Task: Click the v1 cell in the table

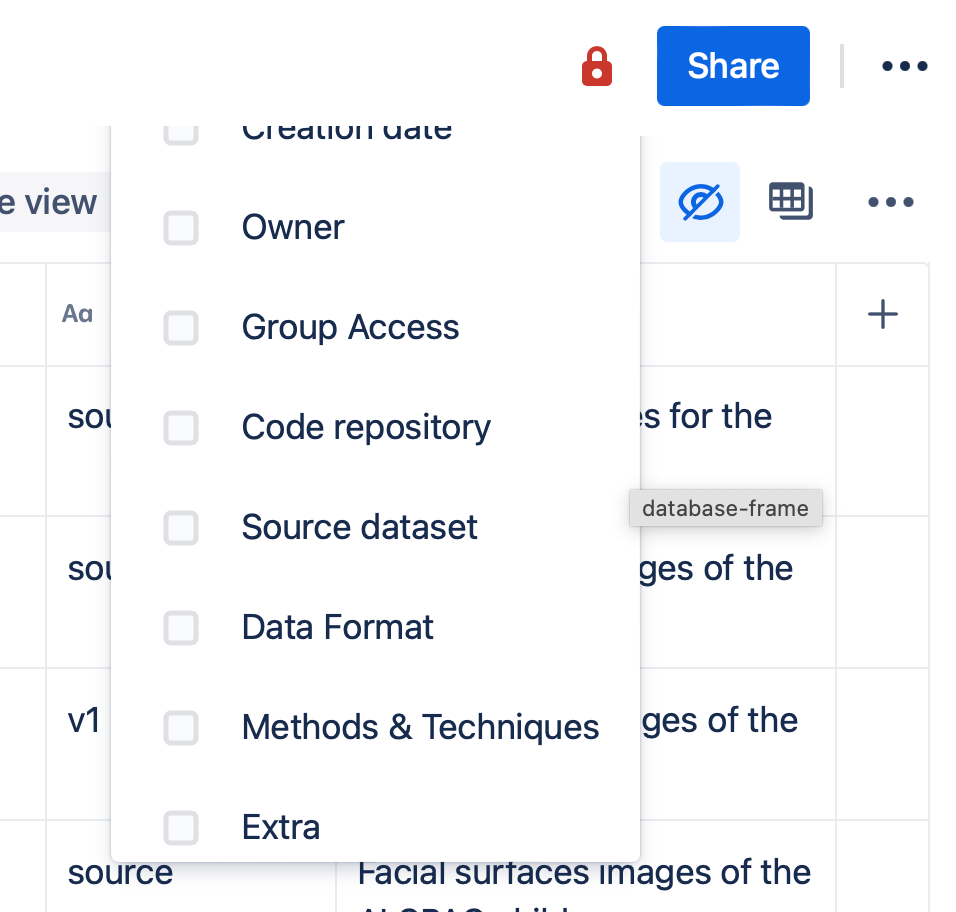Action: pyautogui.click(x=84, y=721)
